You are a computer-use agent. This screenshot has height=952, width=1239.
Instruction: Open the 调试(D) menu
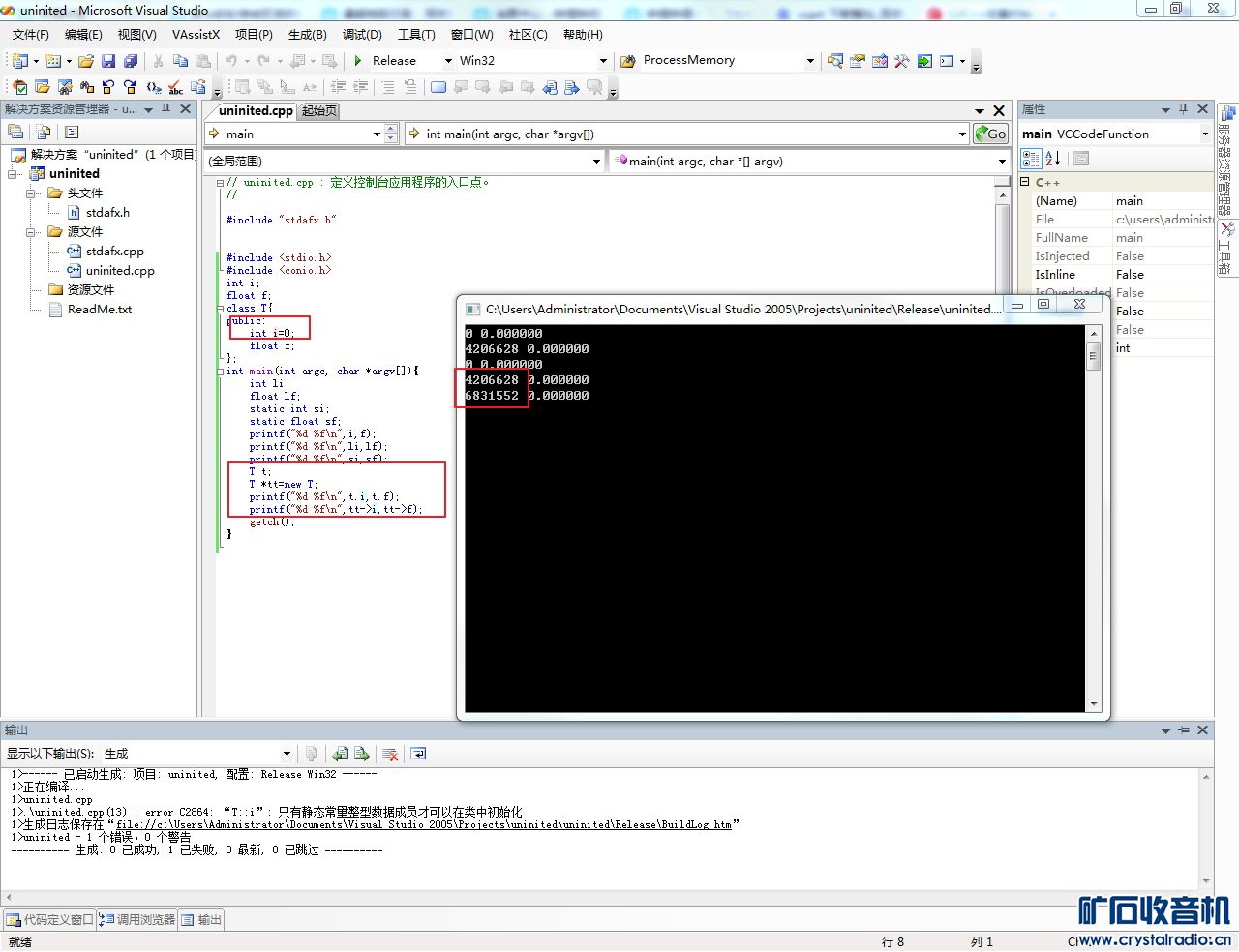click(x=362, y=35)
